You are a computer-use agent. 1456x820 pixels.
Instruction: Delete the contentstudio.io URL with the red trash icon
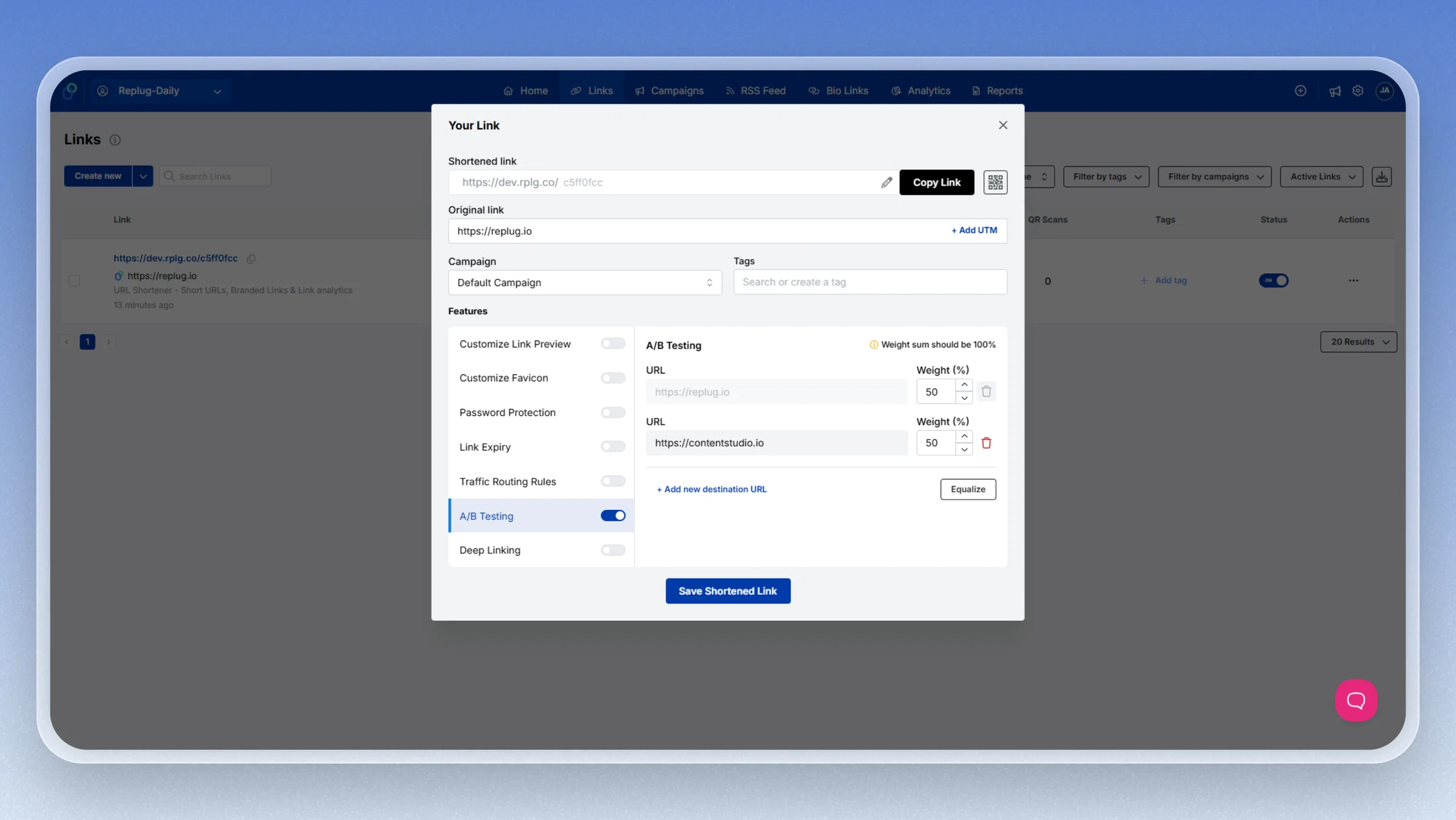coord(986,443)
